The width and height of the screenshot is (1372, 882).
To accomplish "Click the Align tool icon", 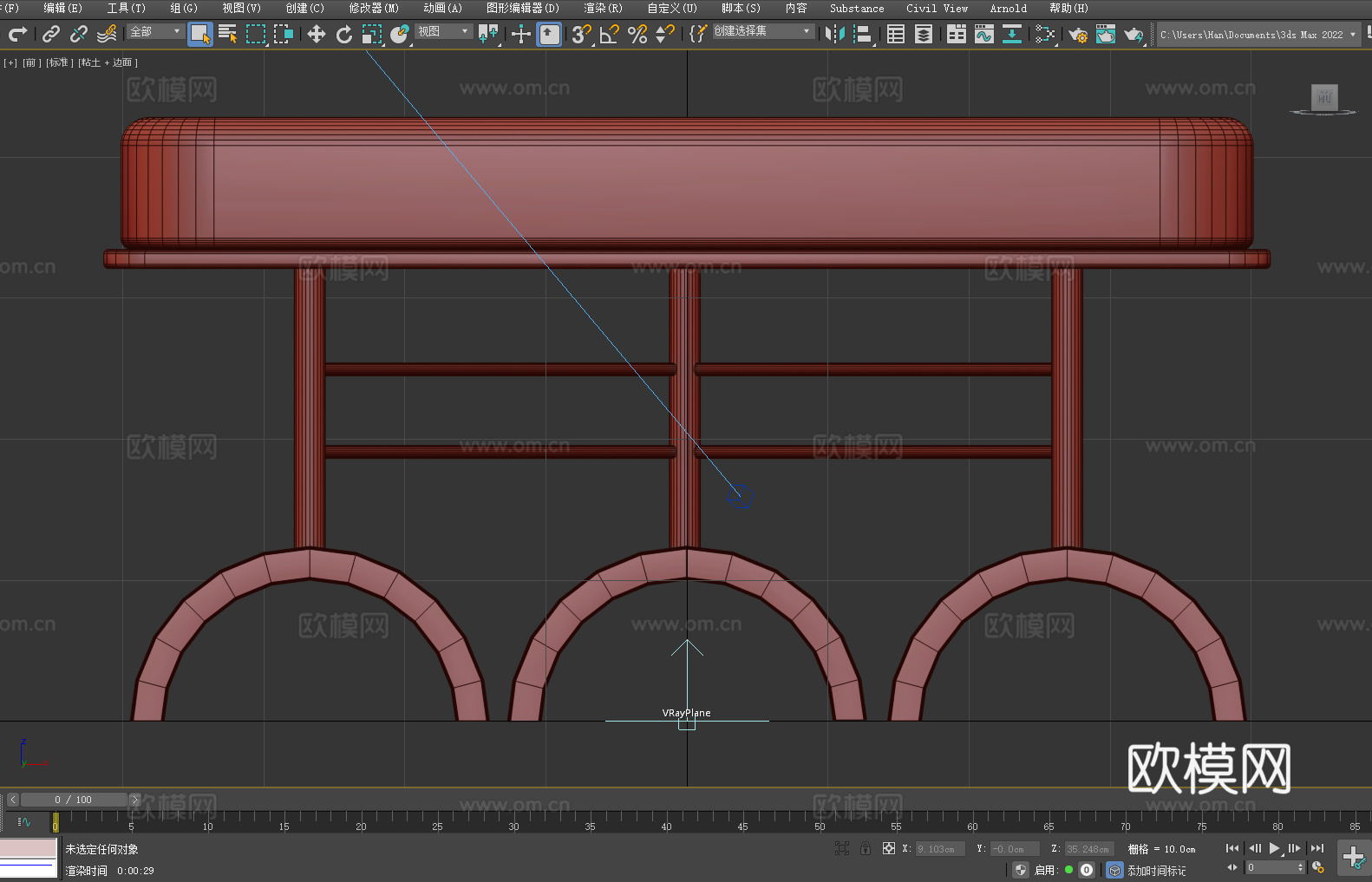I will point(863,34).
